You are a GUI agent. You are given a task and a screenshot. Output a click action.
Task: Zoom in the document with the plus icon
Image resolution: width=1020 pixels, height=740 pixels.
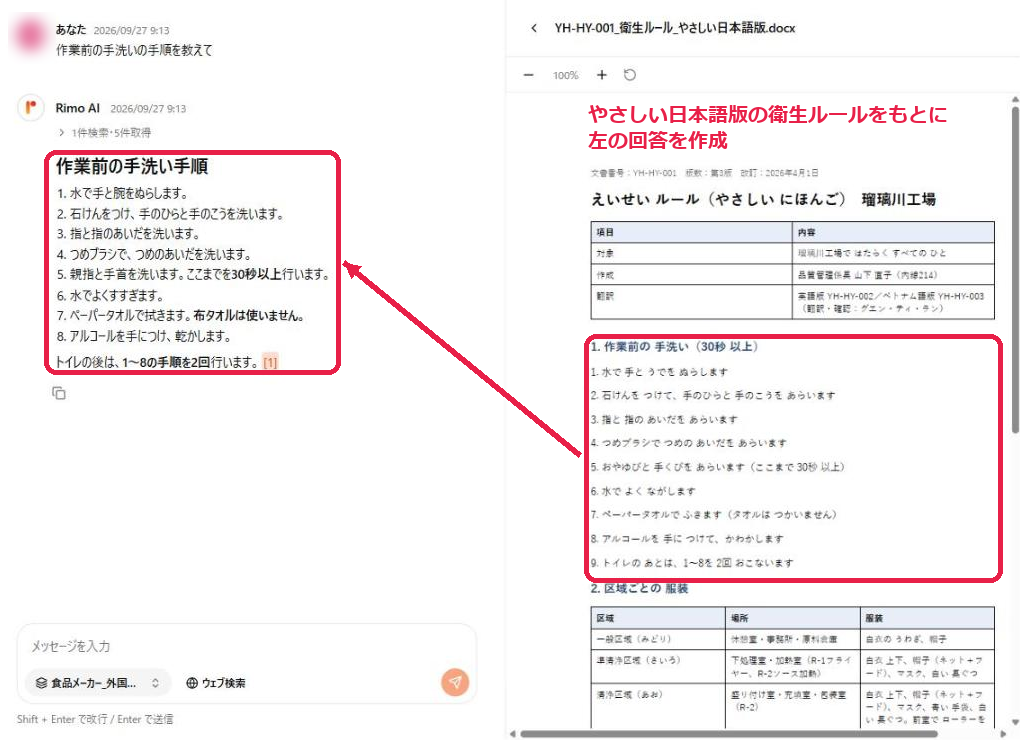tap(602, 75)
